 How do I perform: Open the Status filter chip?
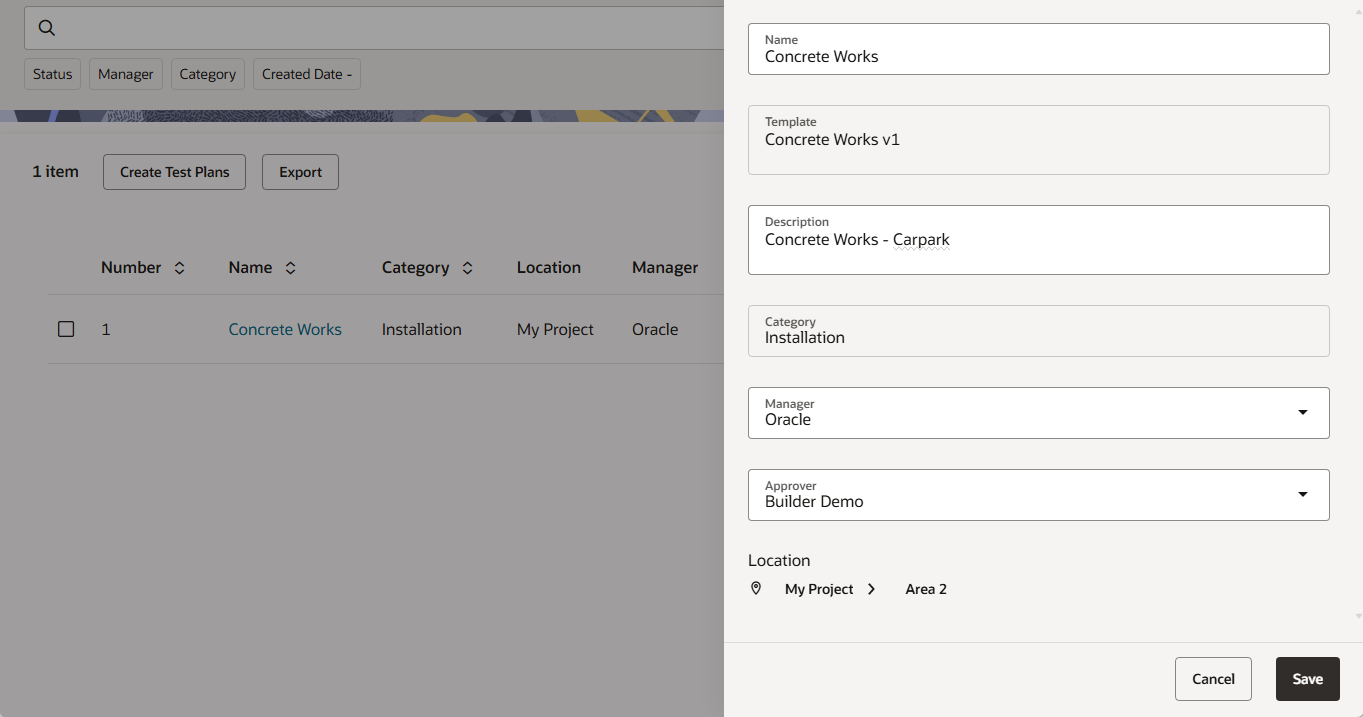click(52, 74)
